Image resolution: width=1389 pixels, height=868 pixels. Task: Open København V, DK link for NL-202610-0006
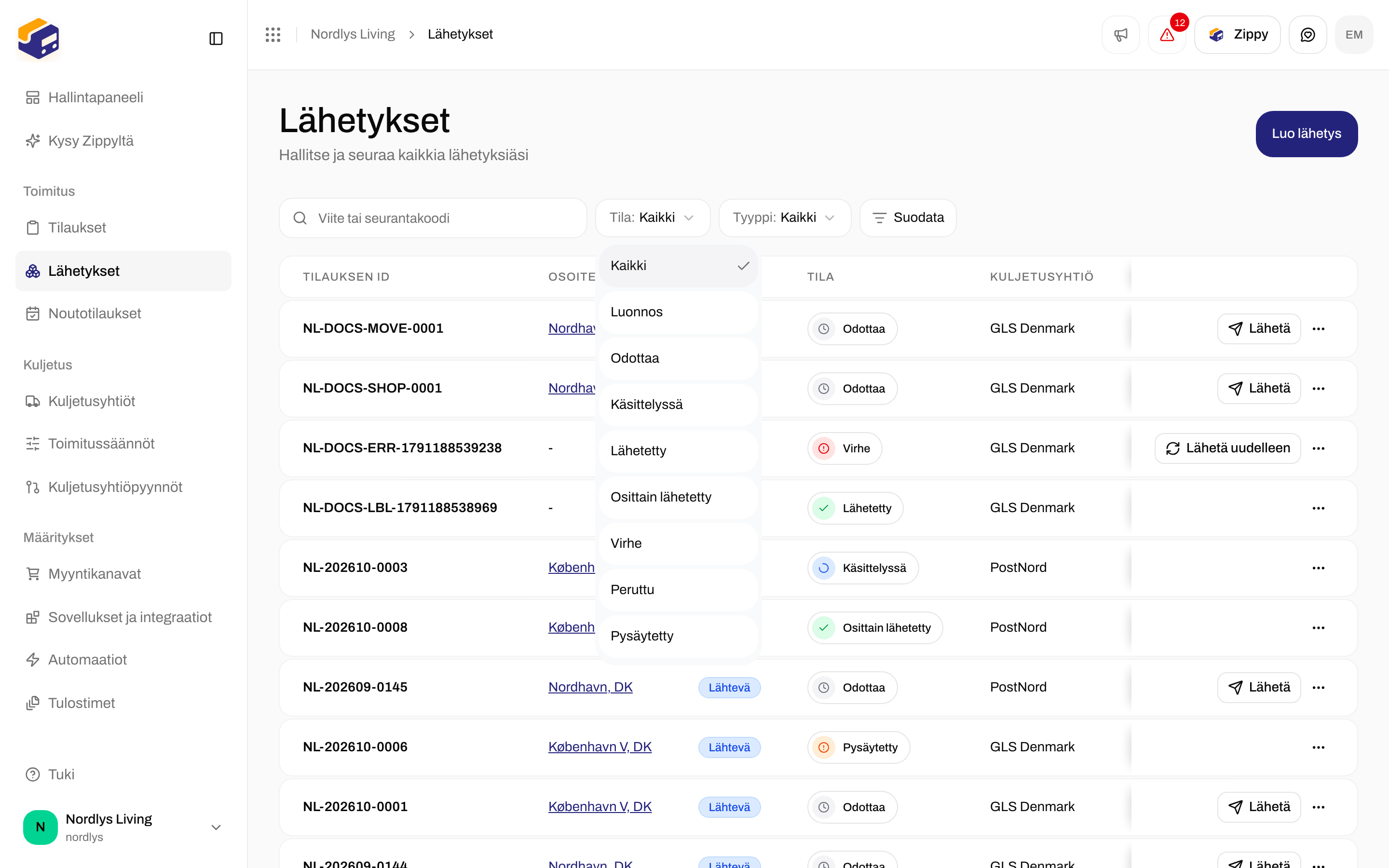(600, 747)
